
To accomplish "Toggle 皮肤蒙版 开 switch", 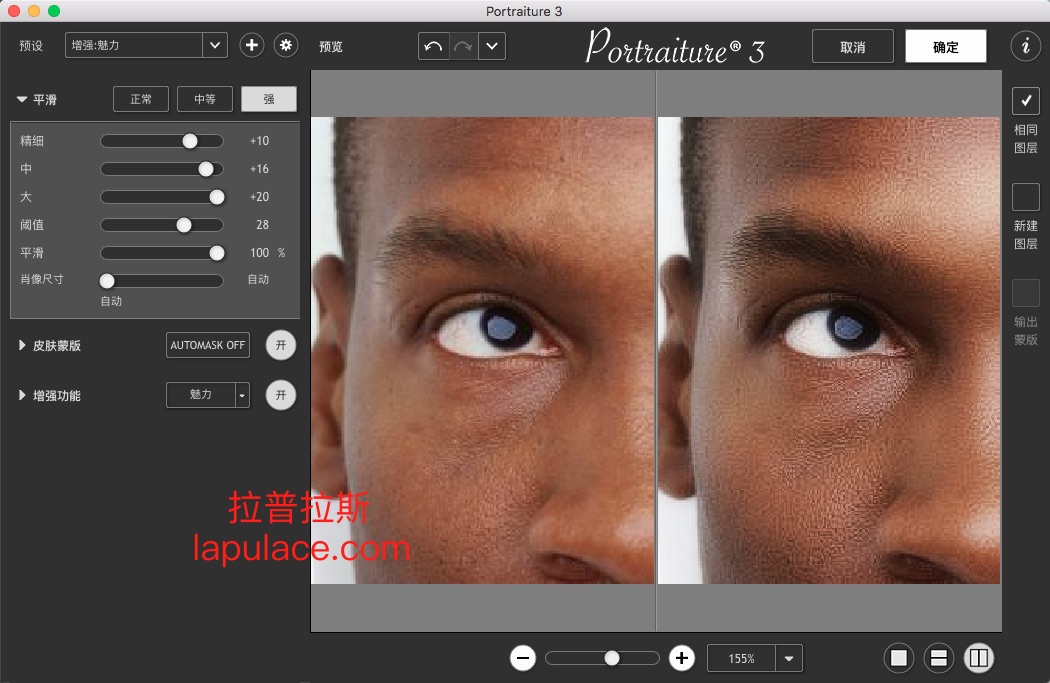I will pos(281,345).
